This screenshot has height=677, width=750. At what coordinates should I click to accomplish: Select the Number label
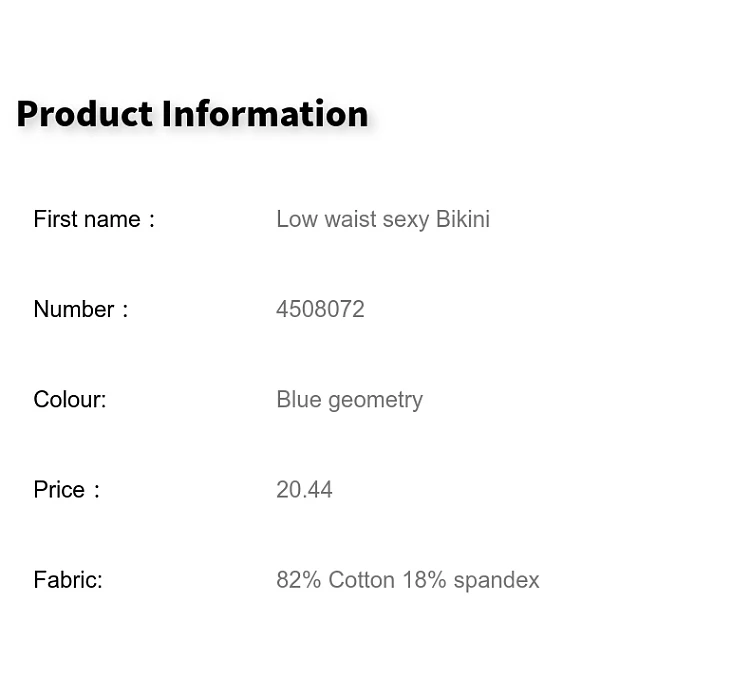81,309
